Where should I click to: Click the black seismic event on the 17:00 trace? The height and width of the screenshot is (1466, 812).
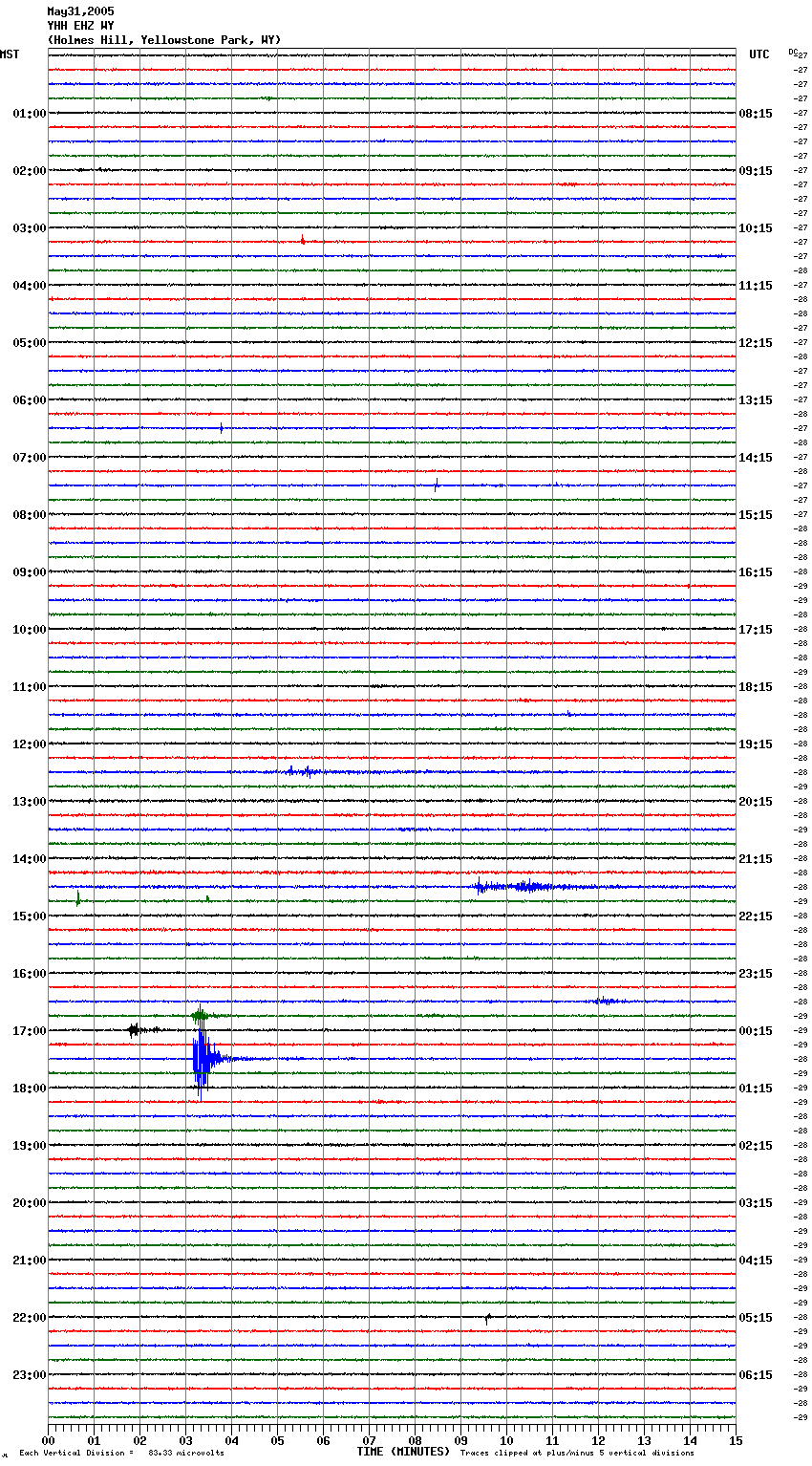[x=136, y=1030]
